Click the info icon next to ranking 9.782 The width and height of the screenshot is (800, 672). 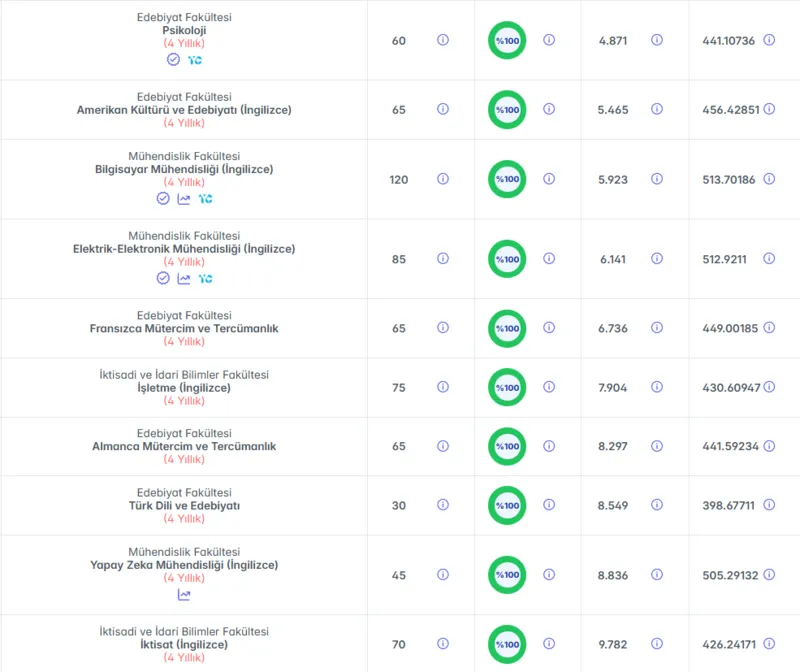point(657,643)
